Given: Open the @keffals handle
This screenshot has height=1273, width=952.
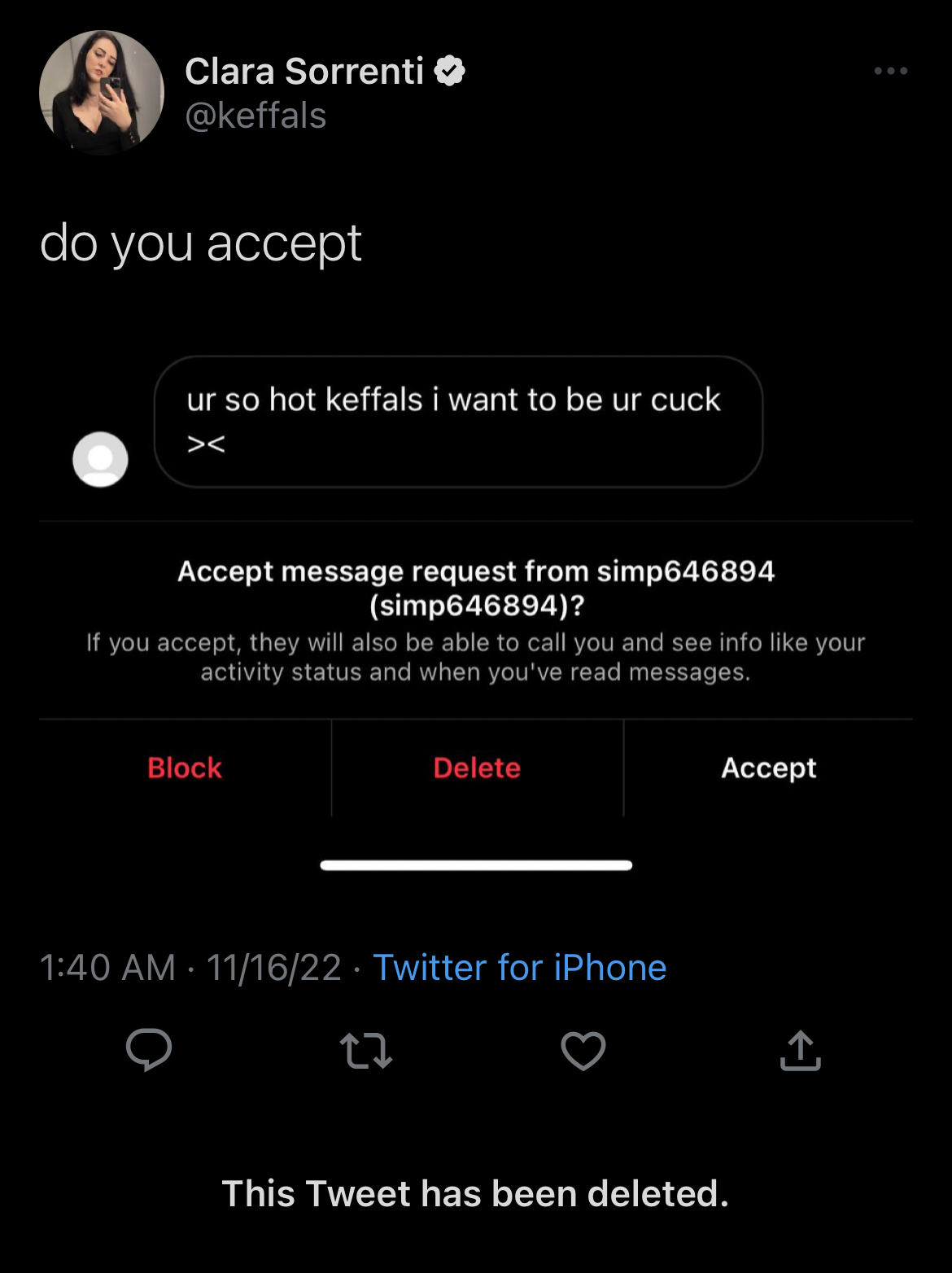Looking at the screenshot, I should pos(255,116).
